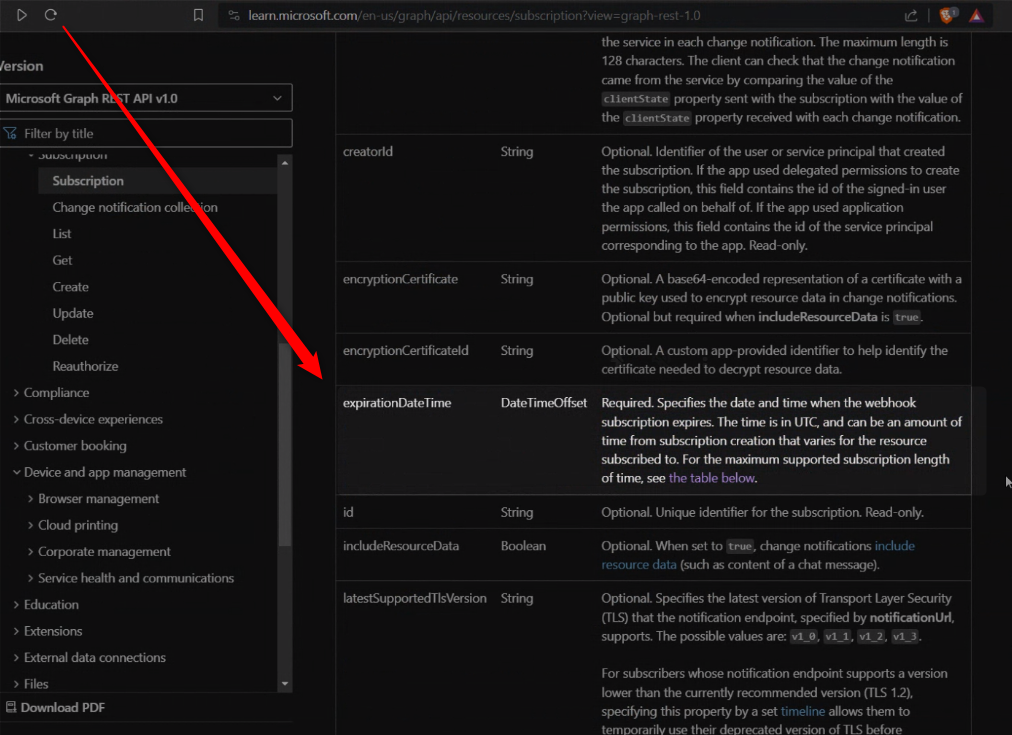Click the creatorId property name
This screenshot has height=735, width=1012.
point(367,152)
